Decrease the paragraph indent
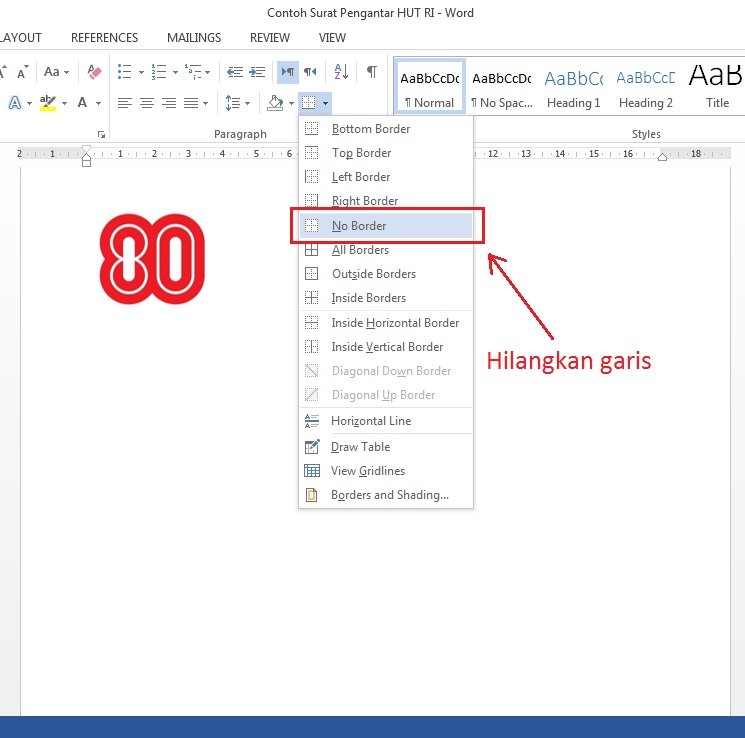The width and height of the screenshot is (745, 738). tap(235, 72)
